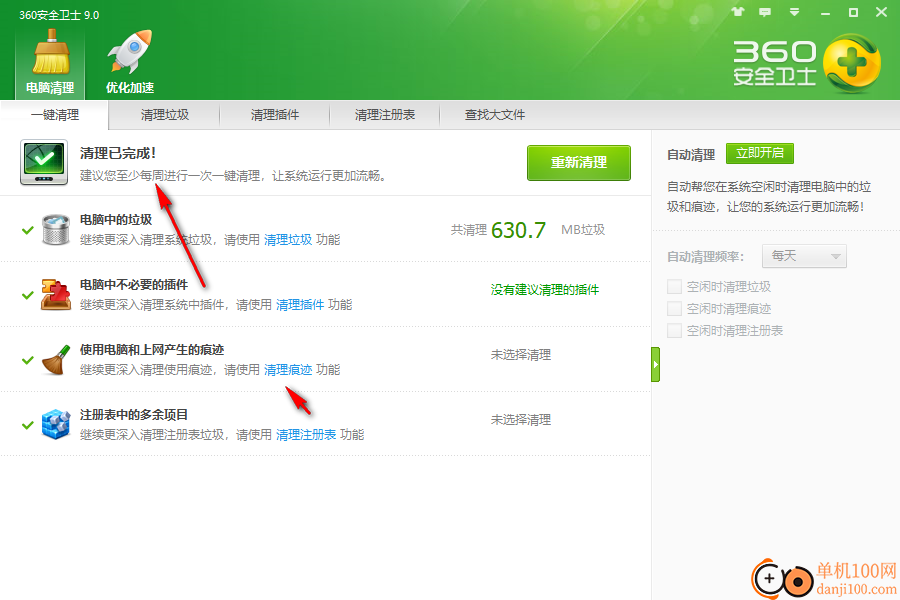Viewport: 900px width, 600px height.
Task: Click the green checkmark beside 电脑中的垃圾
Action: coord(28,230)
